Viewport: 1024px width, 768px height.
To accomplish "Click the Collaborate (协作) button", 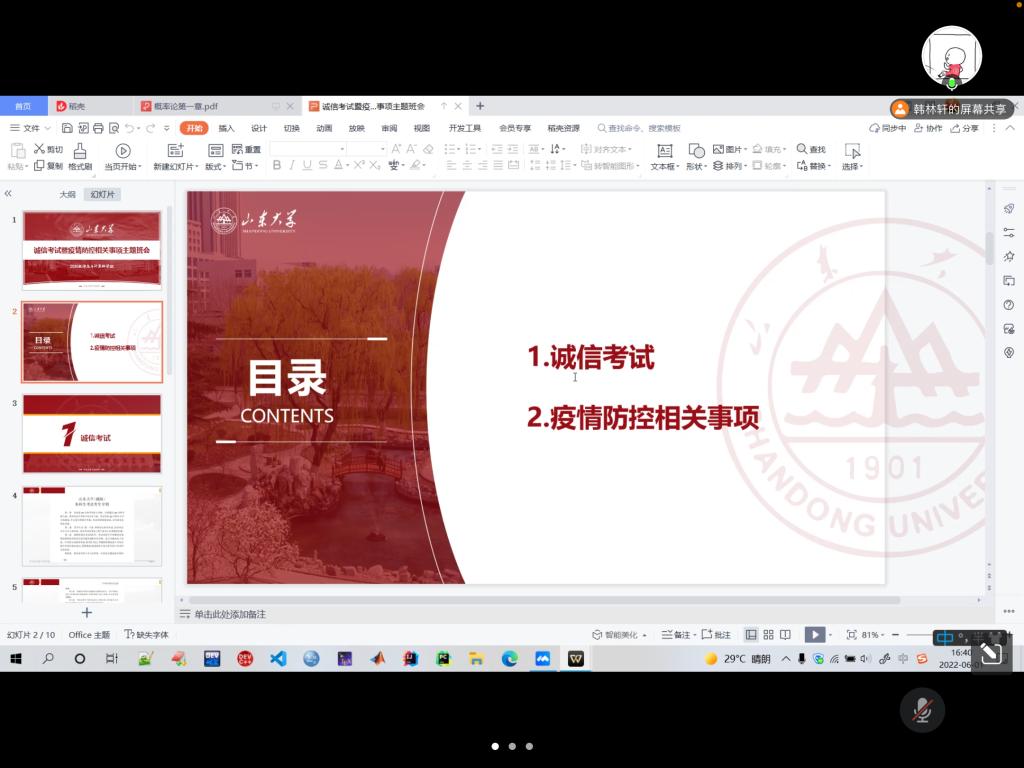I will 928,128.
